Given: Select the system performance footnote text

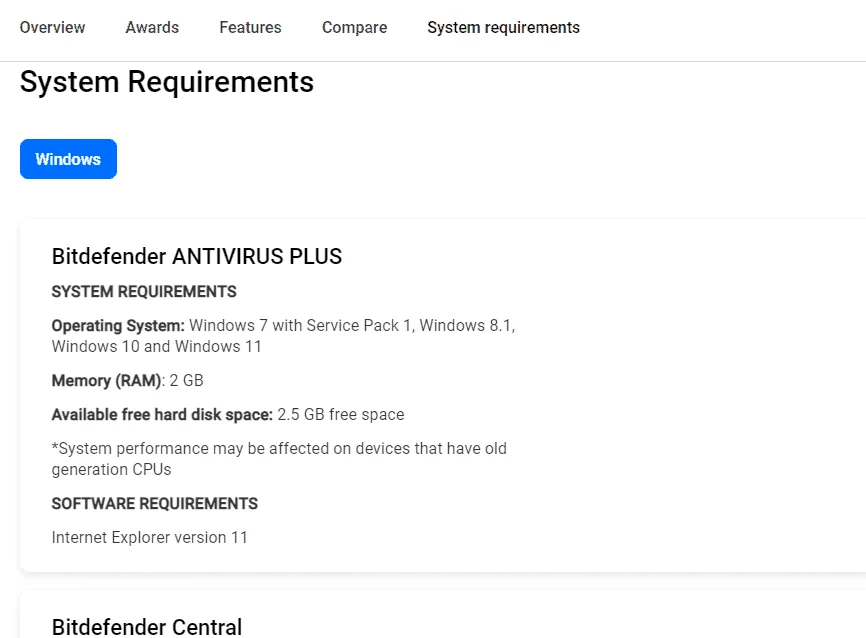Looking at the screenshot, I should coord(279,458).
